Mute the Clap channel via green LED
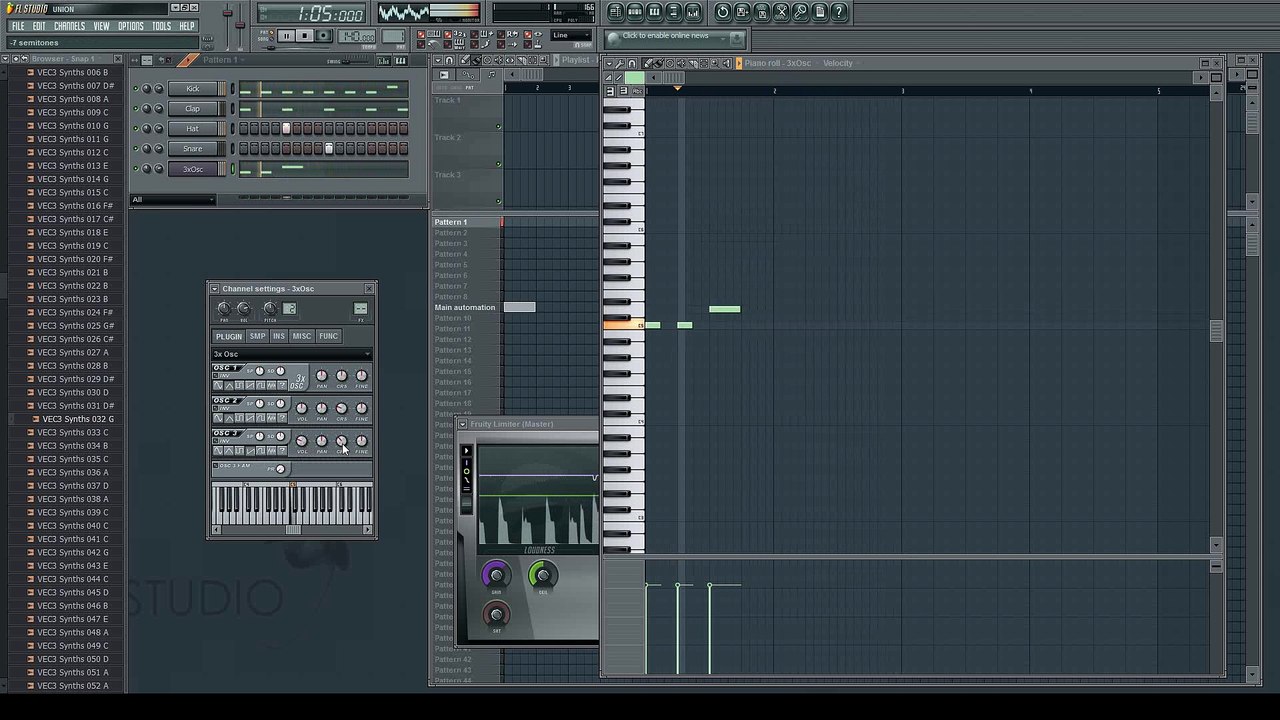The width and height of the screenshot is (1280, 720). (x=136, y=108)
